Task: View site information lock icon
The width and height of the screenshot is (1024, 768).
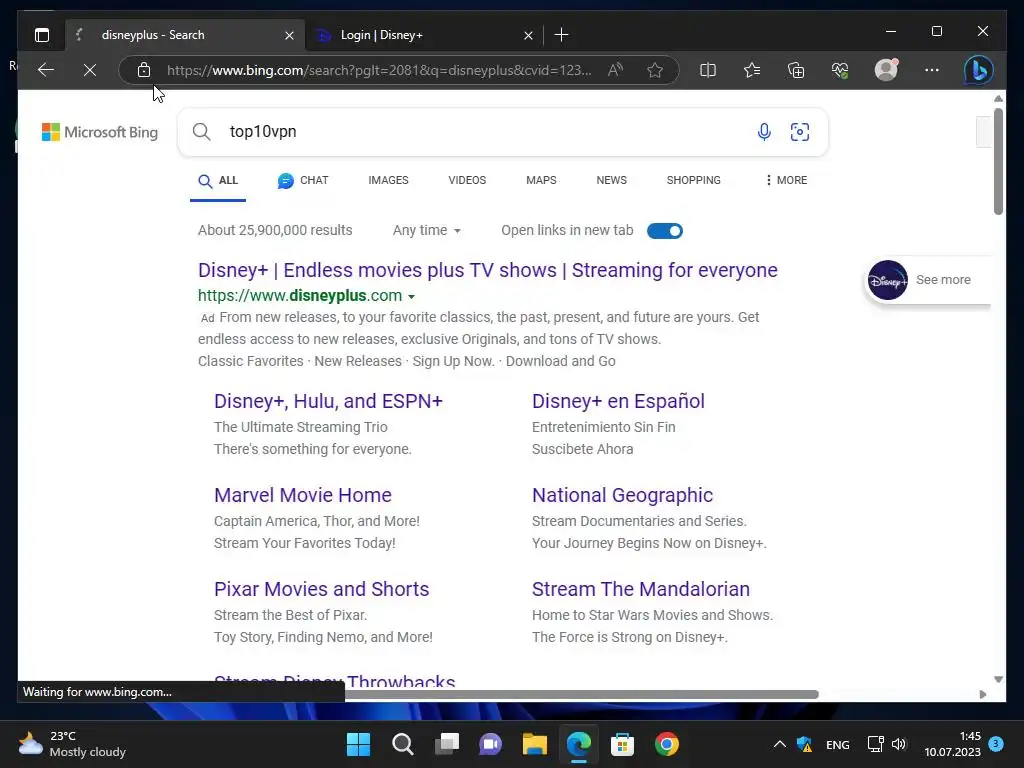Action: pos(144,70)
